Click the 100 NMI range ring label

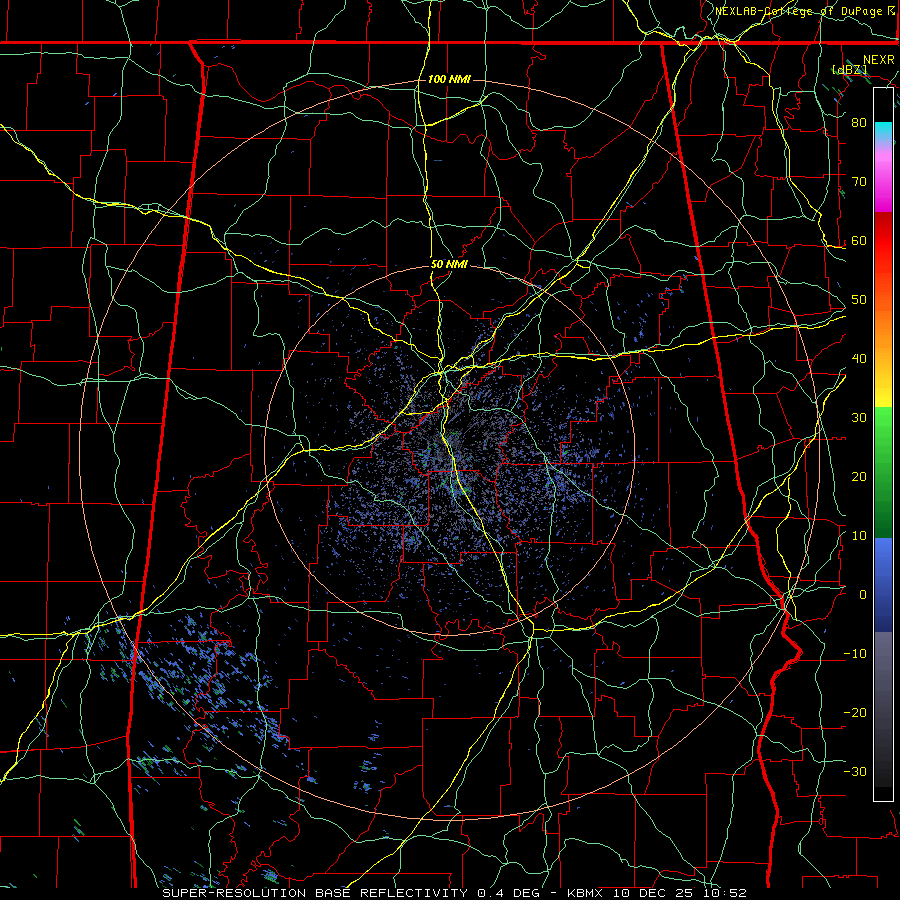click(x=449, y=79)
